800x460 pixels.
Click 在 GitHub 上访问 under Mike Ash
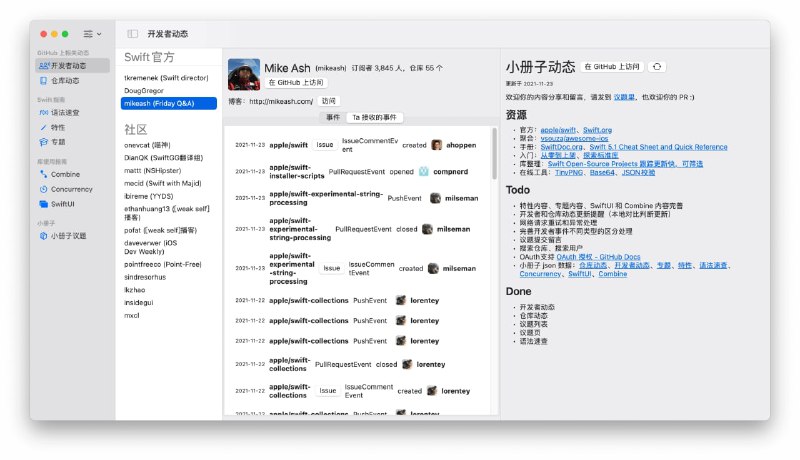coord(296,82)
